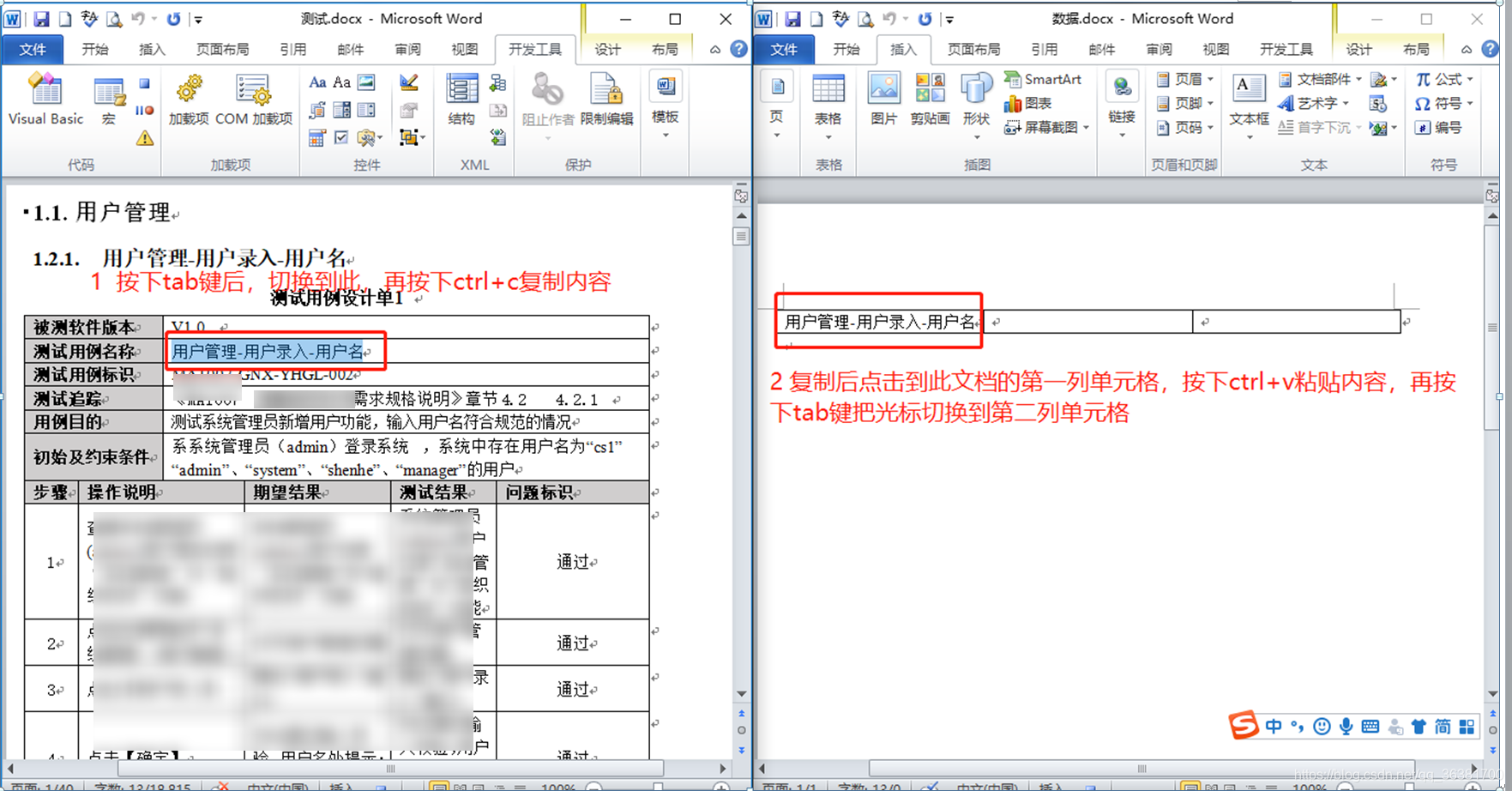This screenshot has width=1512, height=791.
Task: Toggle Sogou 中 Chinese/English input mode
Action: 1274,727
